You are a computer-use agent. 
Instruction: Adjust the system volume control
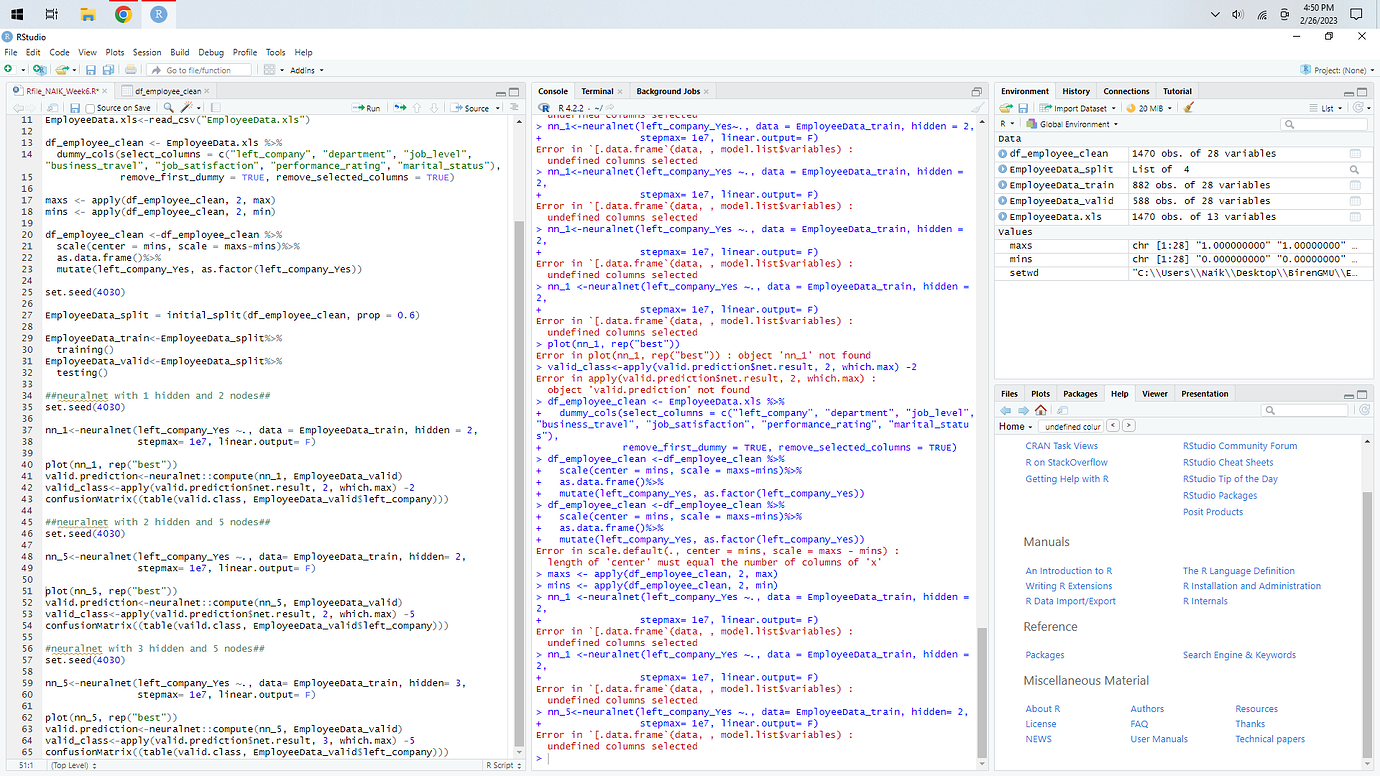click(1237, 15)
